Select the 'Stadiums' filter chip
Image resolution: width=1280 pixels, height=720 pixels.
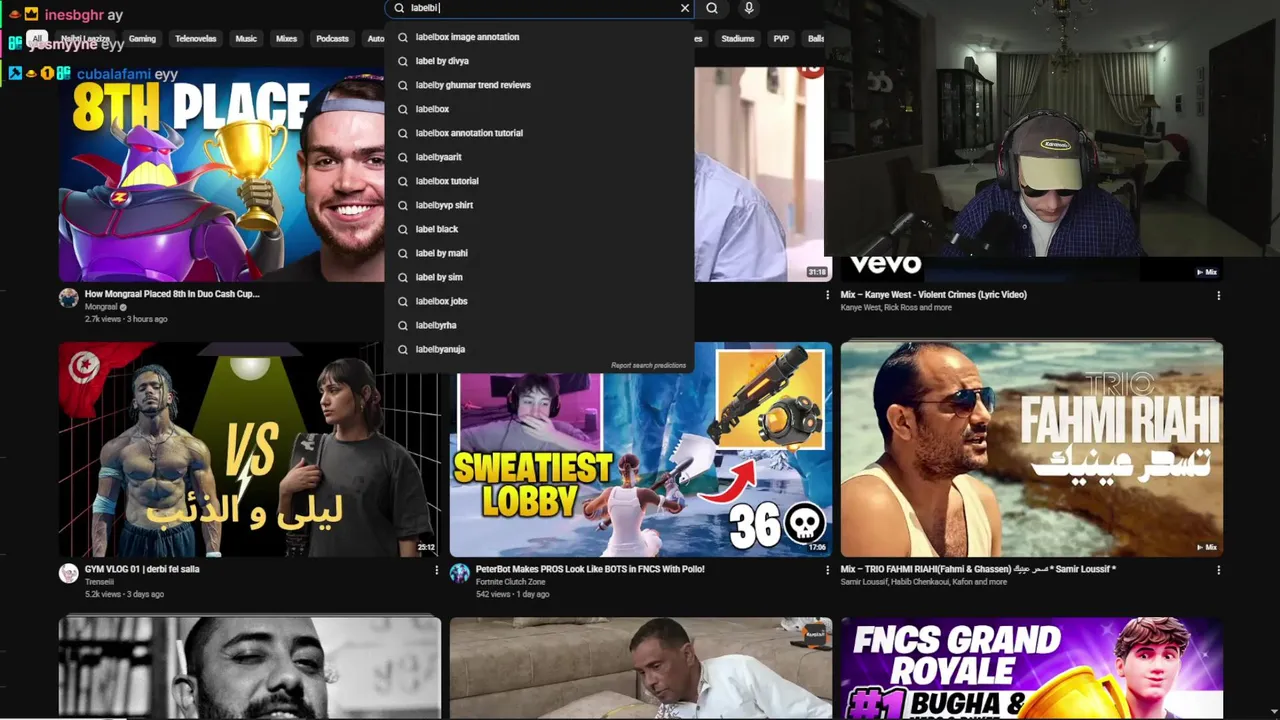pyautogui.click(x=738, y=39)
